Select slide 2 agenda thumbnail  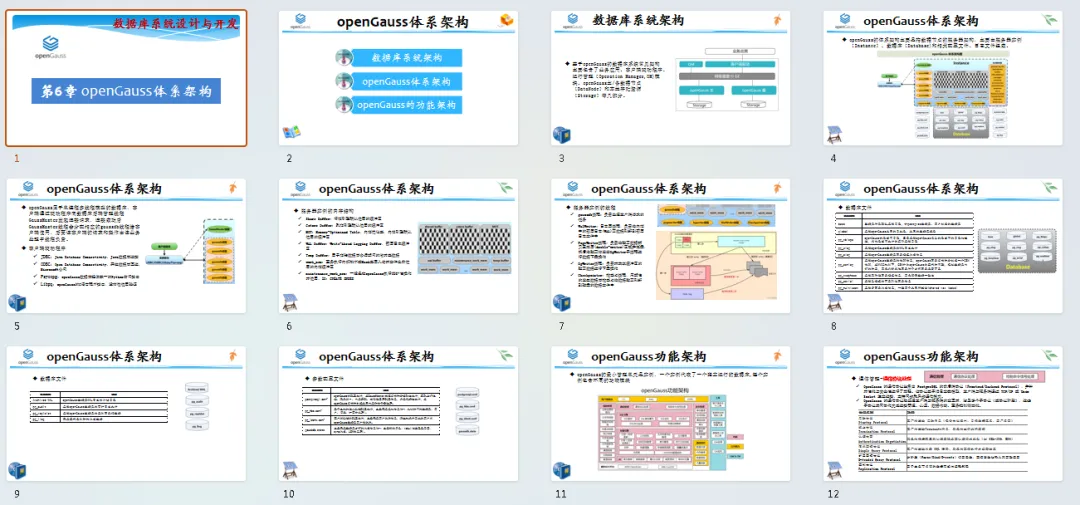pyautogui.click(x=399, y=78)
